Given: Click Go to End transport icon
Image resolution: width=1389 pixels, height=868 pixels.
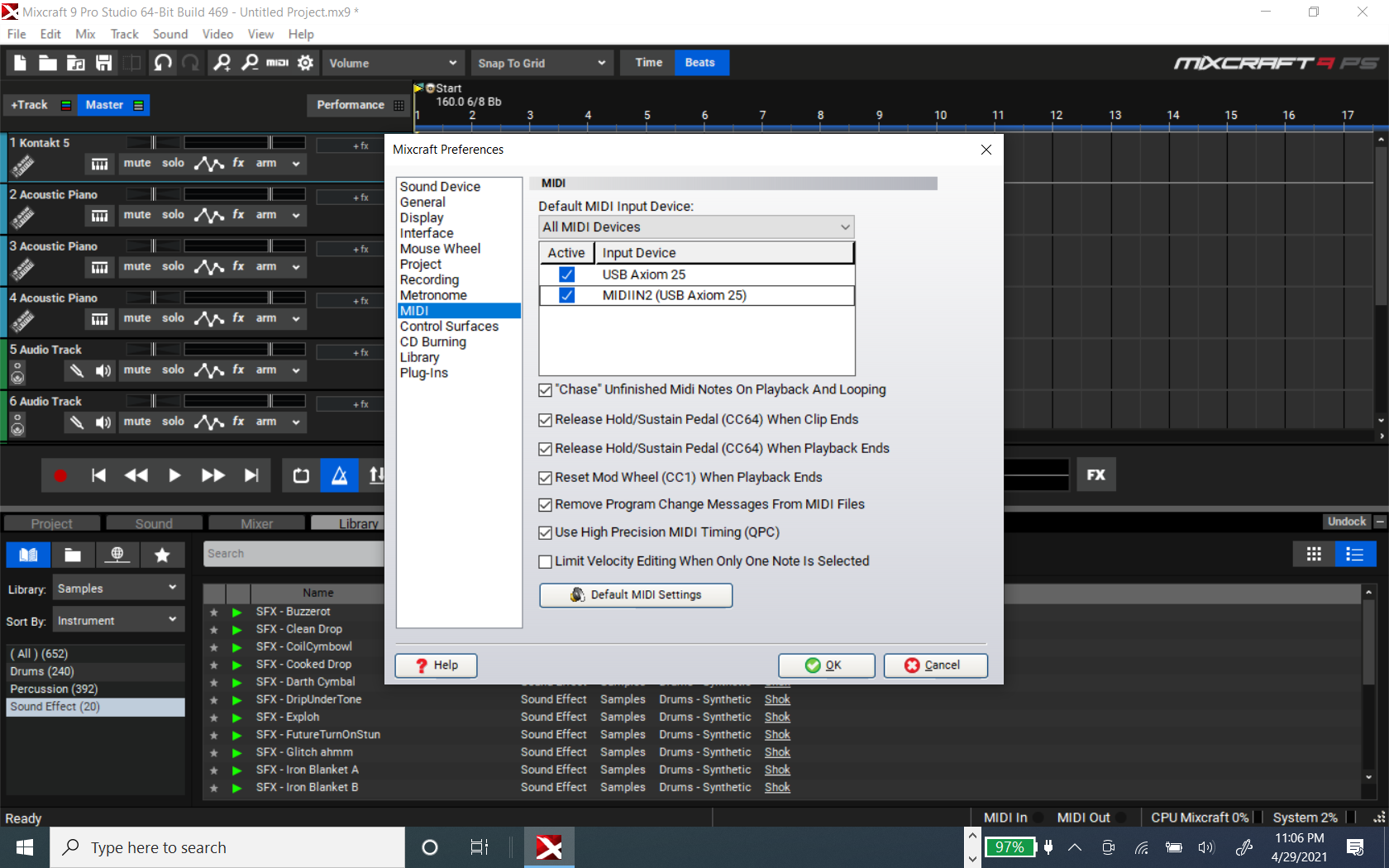Looking at the screenshot, I should pos(251,475).
